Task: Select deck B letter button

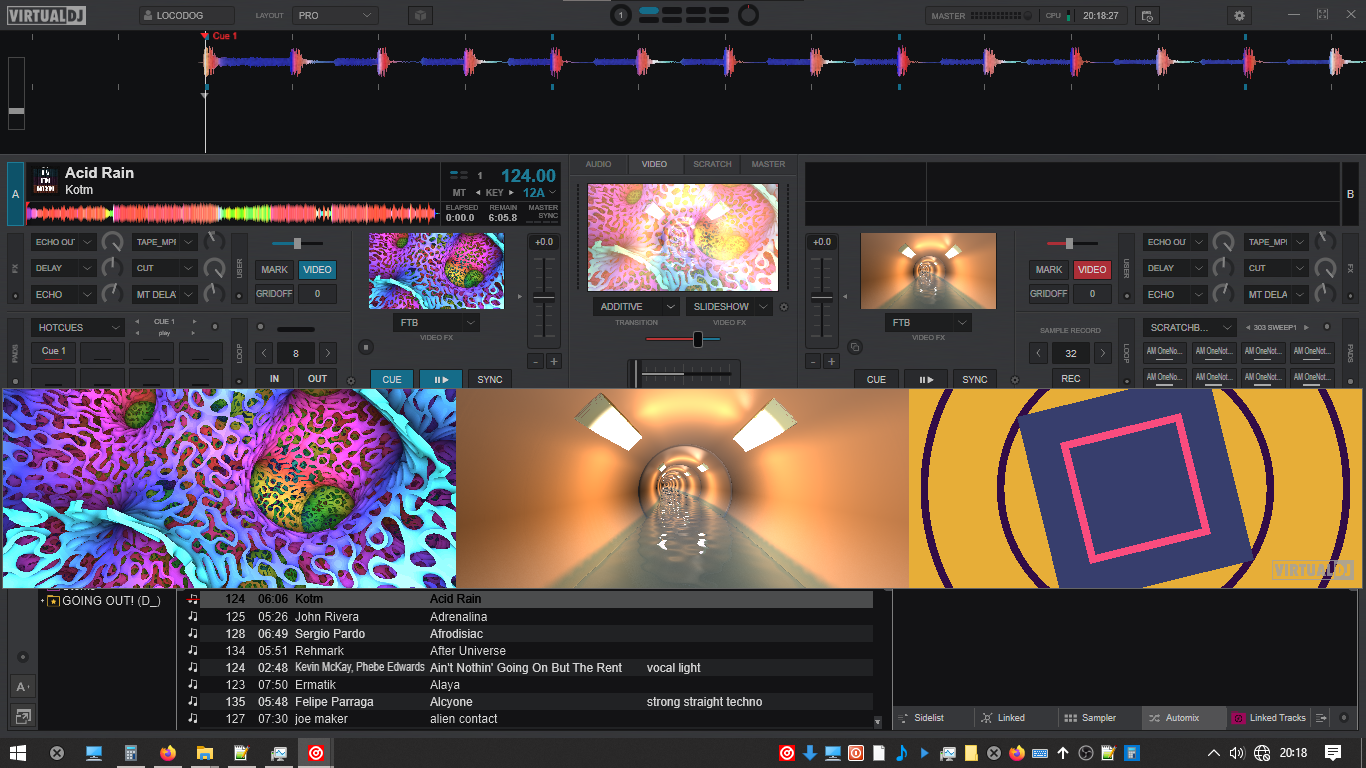Action: pyautogui.click(x=1350, y=193)
